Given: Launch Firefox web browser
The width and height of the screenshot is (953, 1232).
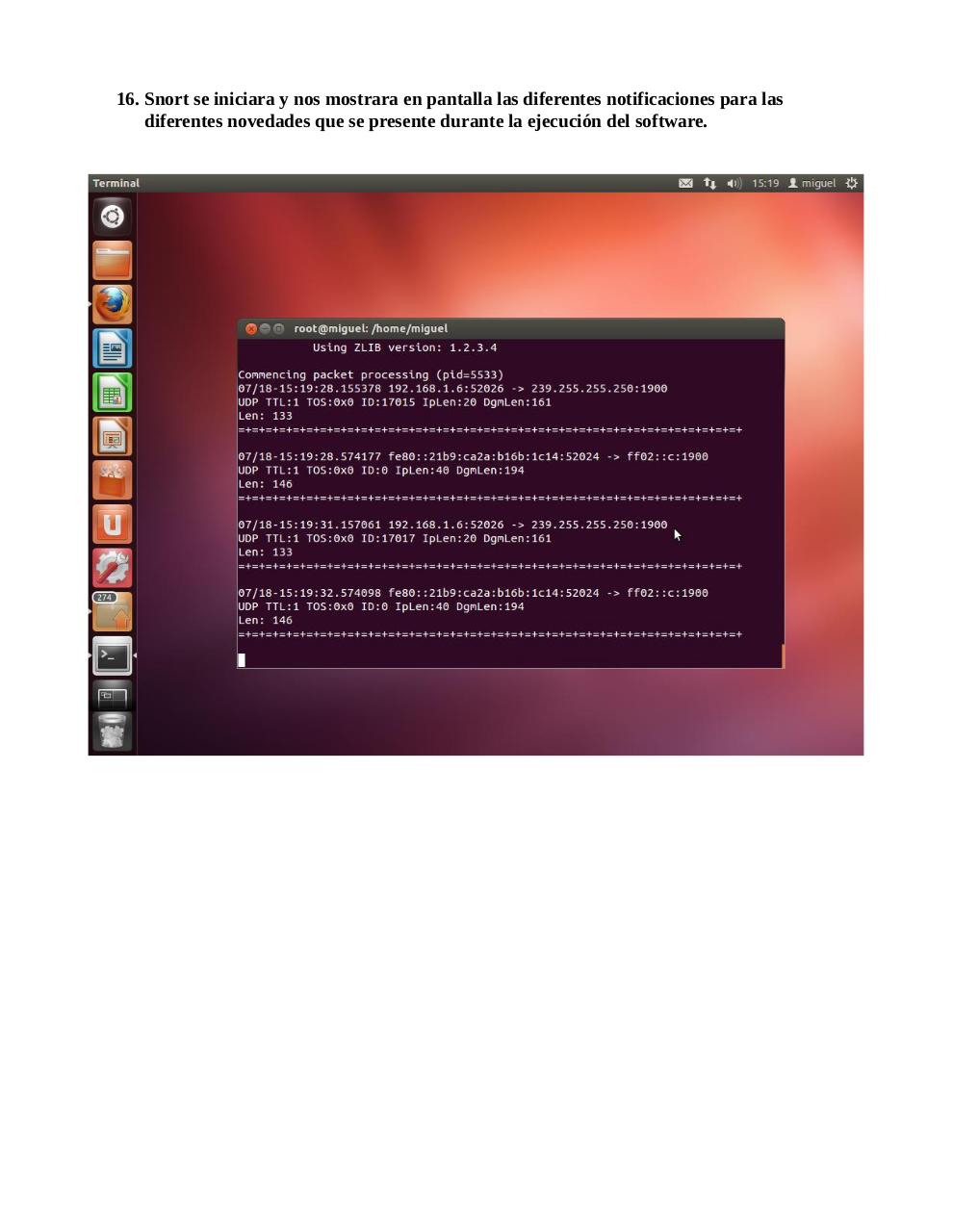Looking at the screenshot, I should click(x=113, y=304).
